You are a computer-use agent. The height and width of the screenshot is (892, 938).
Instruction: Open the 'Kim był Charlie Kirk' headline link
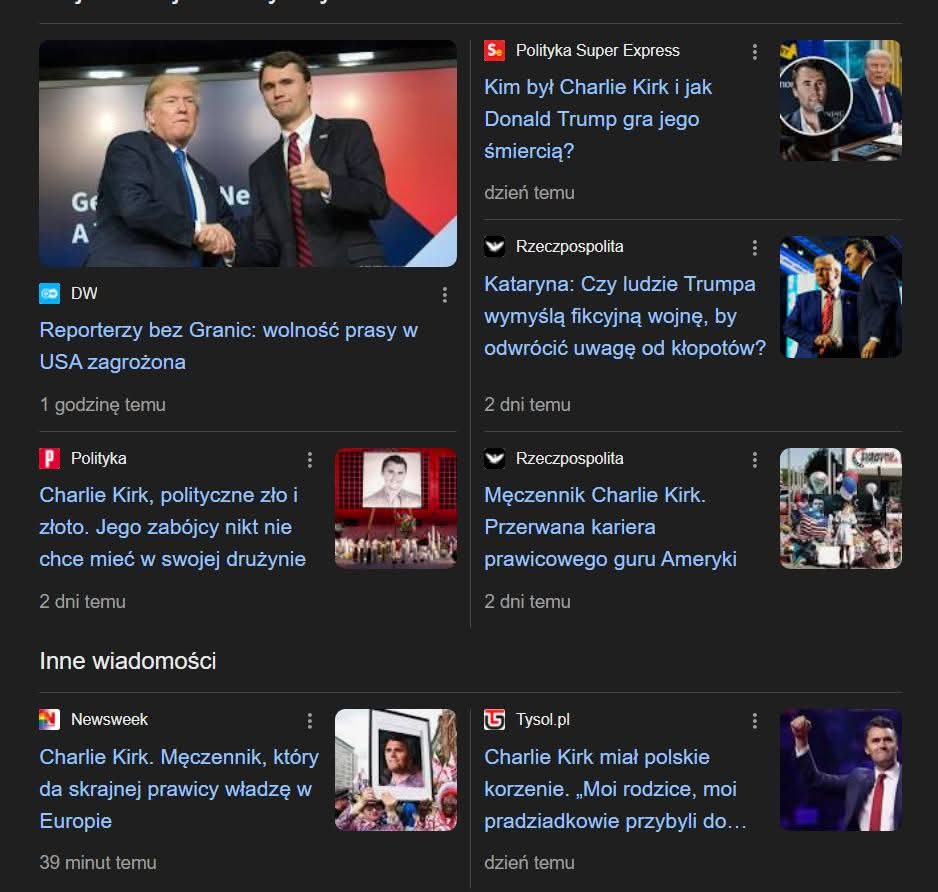tap(598, 118)
